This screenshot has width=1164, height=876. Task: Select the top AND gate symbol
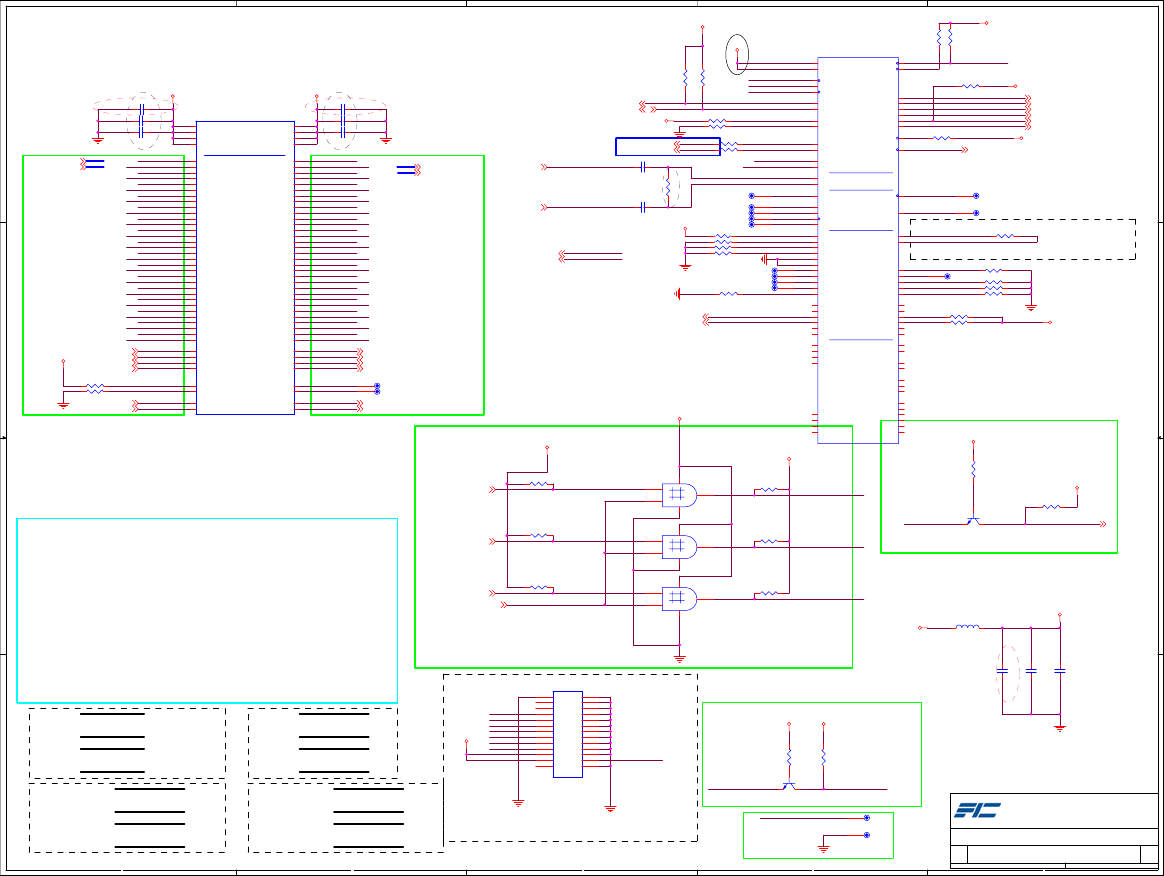tap(679, 495)
